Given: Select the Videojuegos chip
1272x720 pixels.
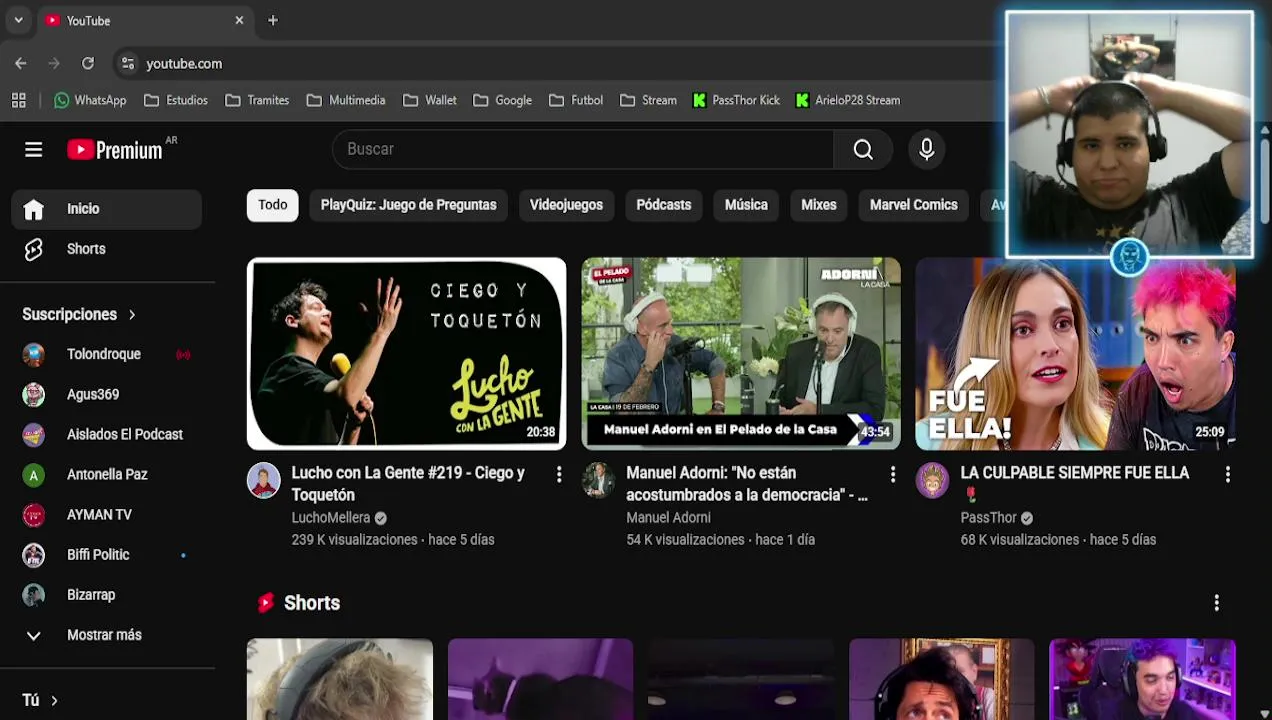Looking at the screenshot, I should tap(566, 205).
